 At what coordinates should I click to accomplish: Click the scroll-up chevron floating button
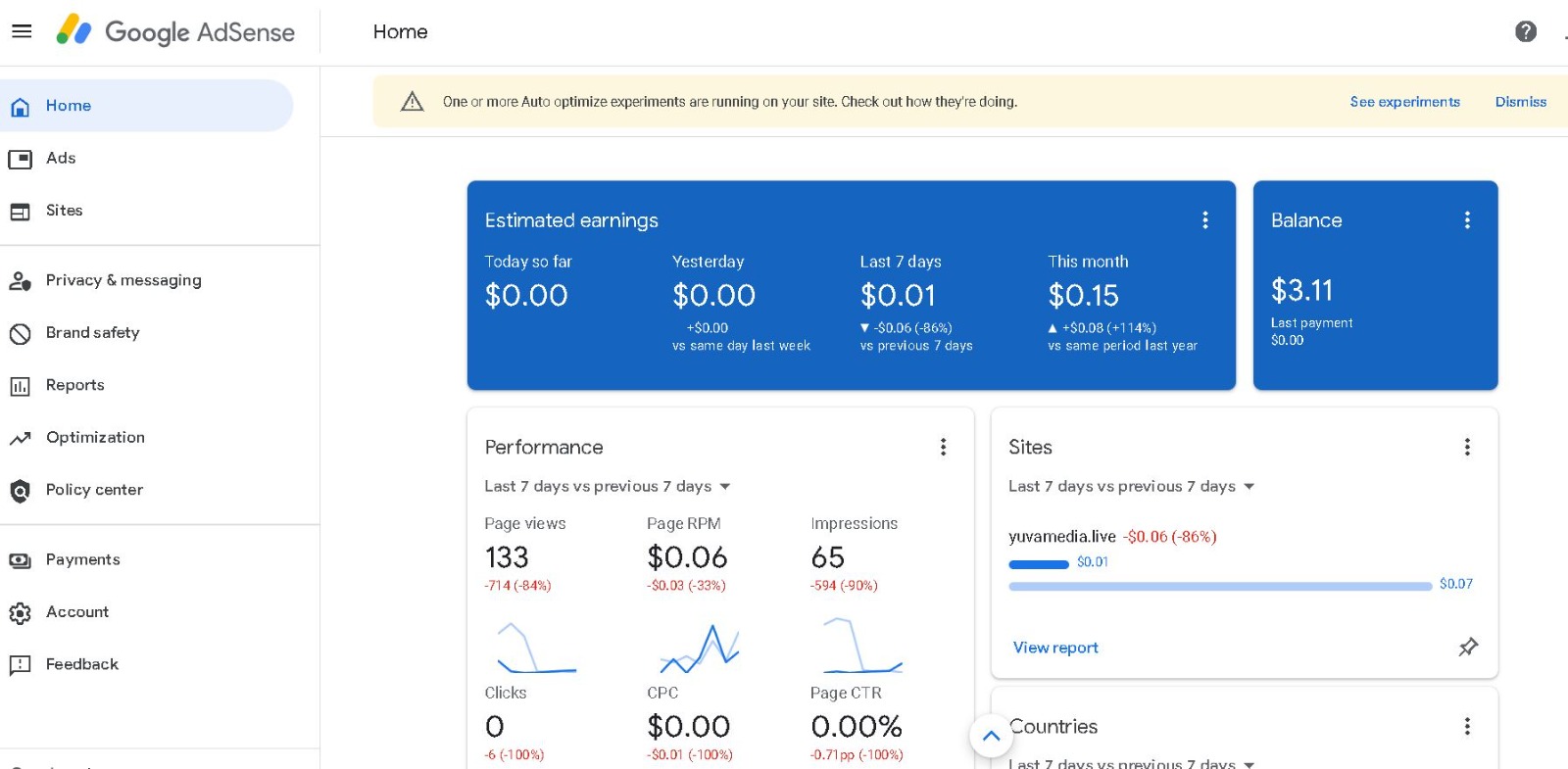(x=991, y=736)
